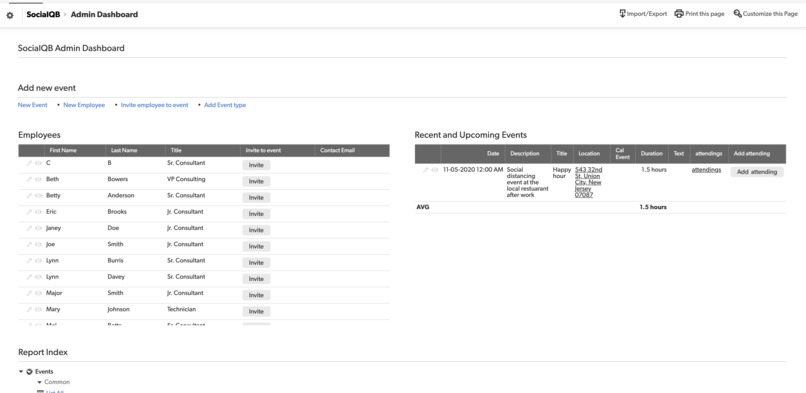The height and width of the screenshot is (393, 806).
Task: Edit employee Lynn Davey with pencil icon
Action: pyautogui.click(x=29, y=277)
